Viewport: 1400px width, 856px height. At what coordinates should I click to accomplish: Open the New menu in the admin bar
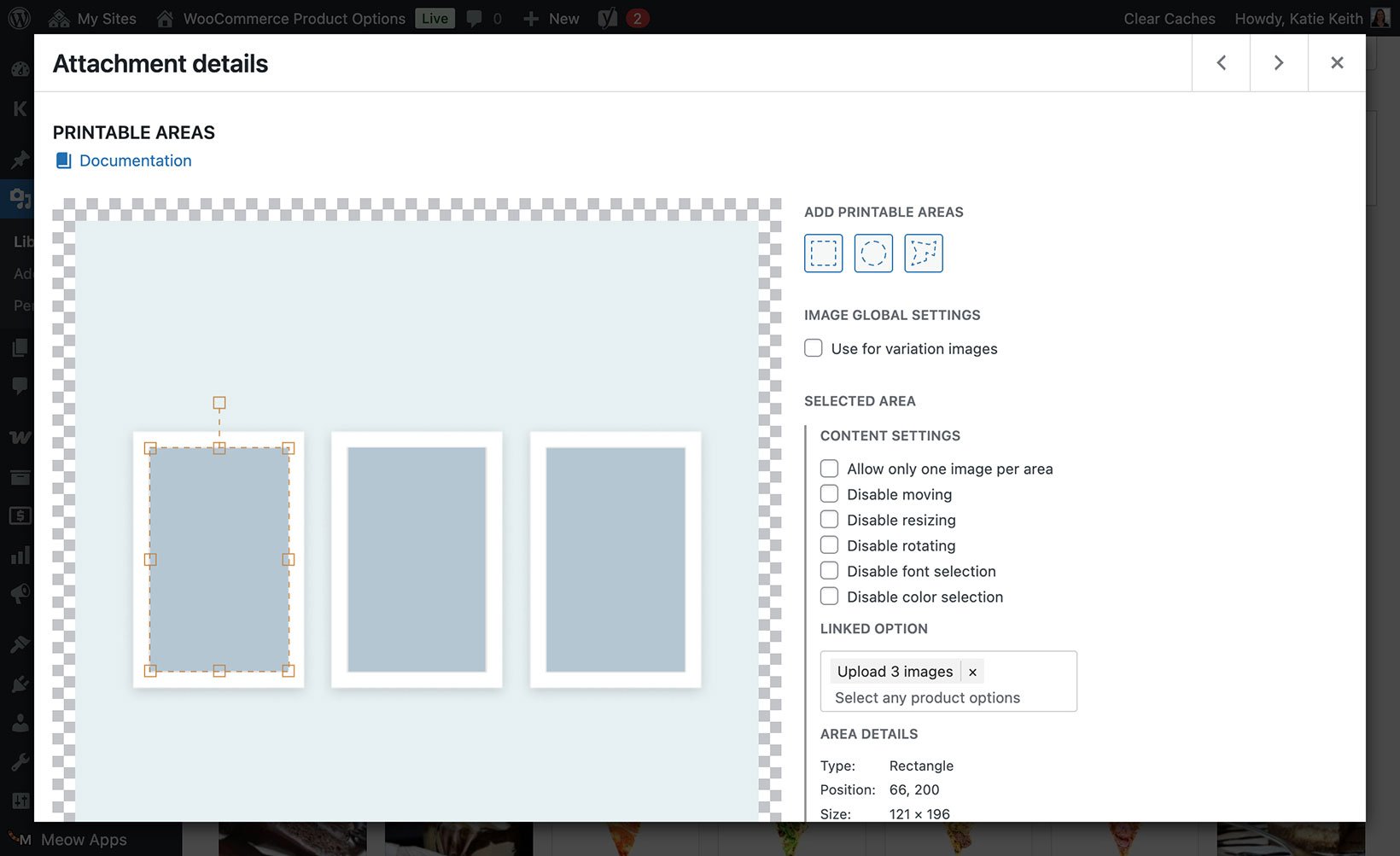(551, 18)
